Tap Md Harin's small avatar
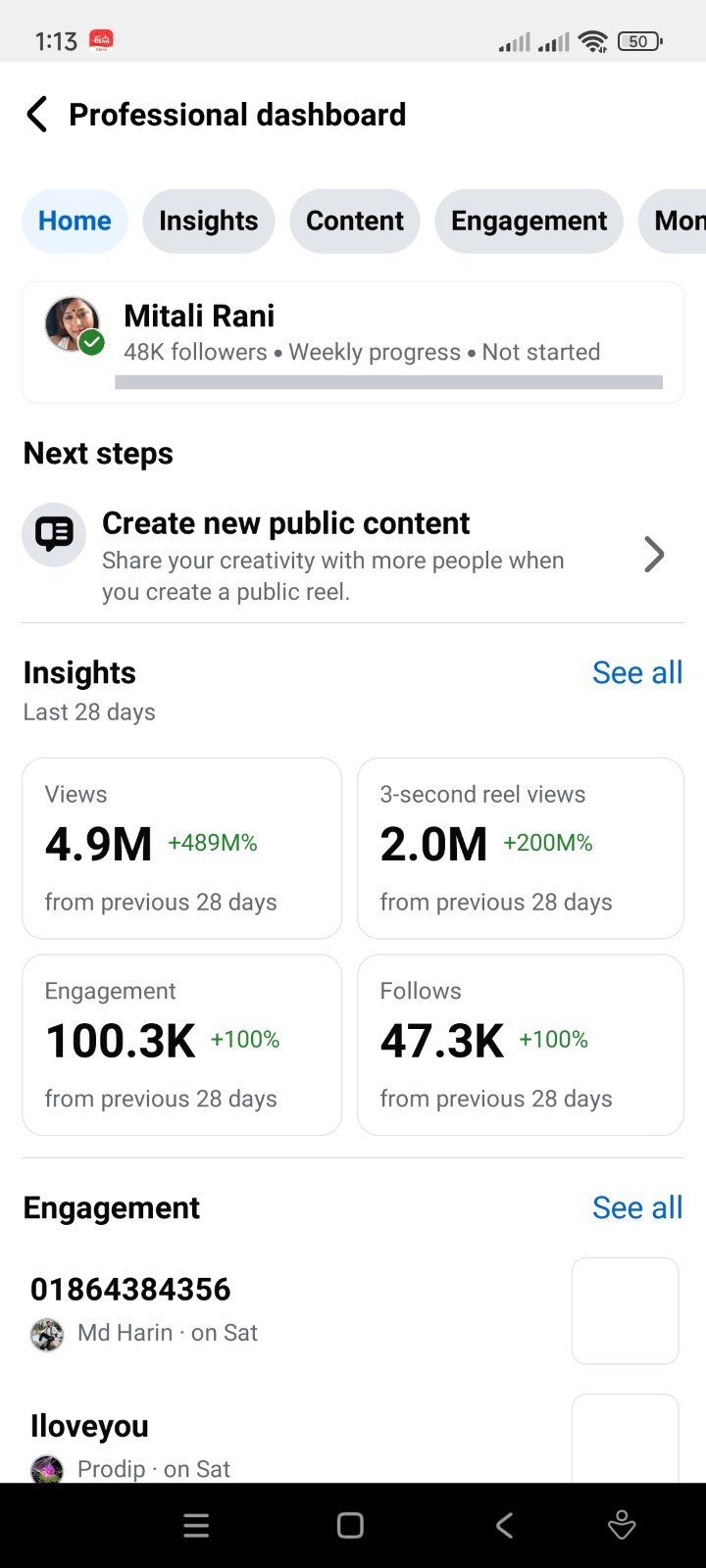Screen dimensions: 706x1568 (x=47, y=1334)
